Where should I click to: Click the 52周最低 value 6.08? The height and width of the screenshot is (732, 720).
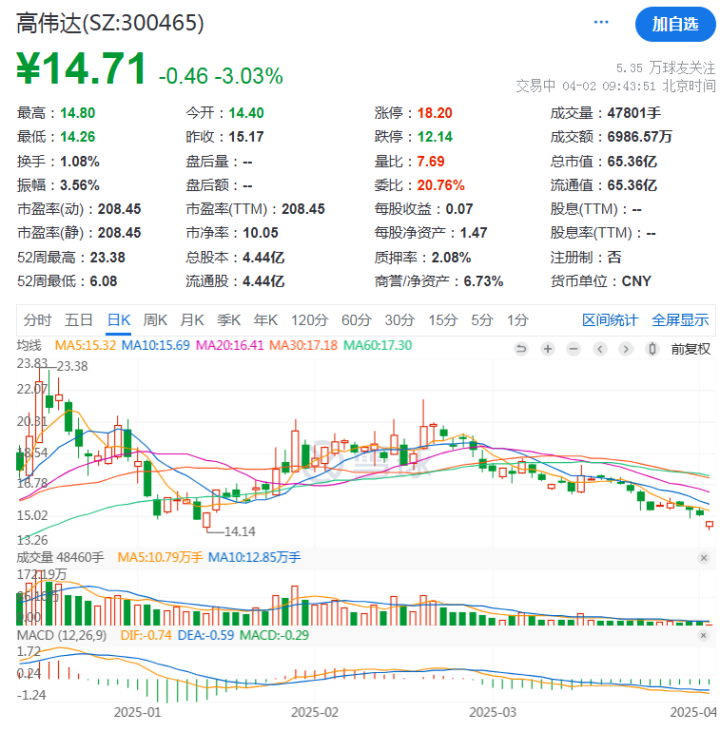point(103,281)
